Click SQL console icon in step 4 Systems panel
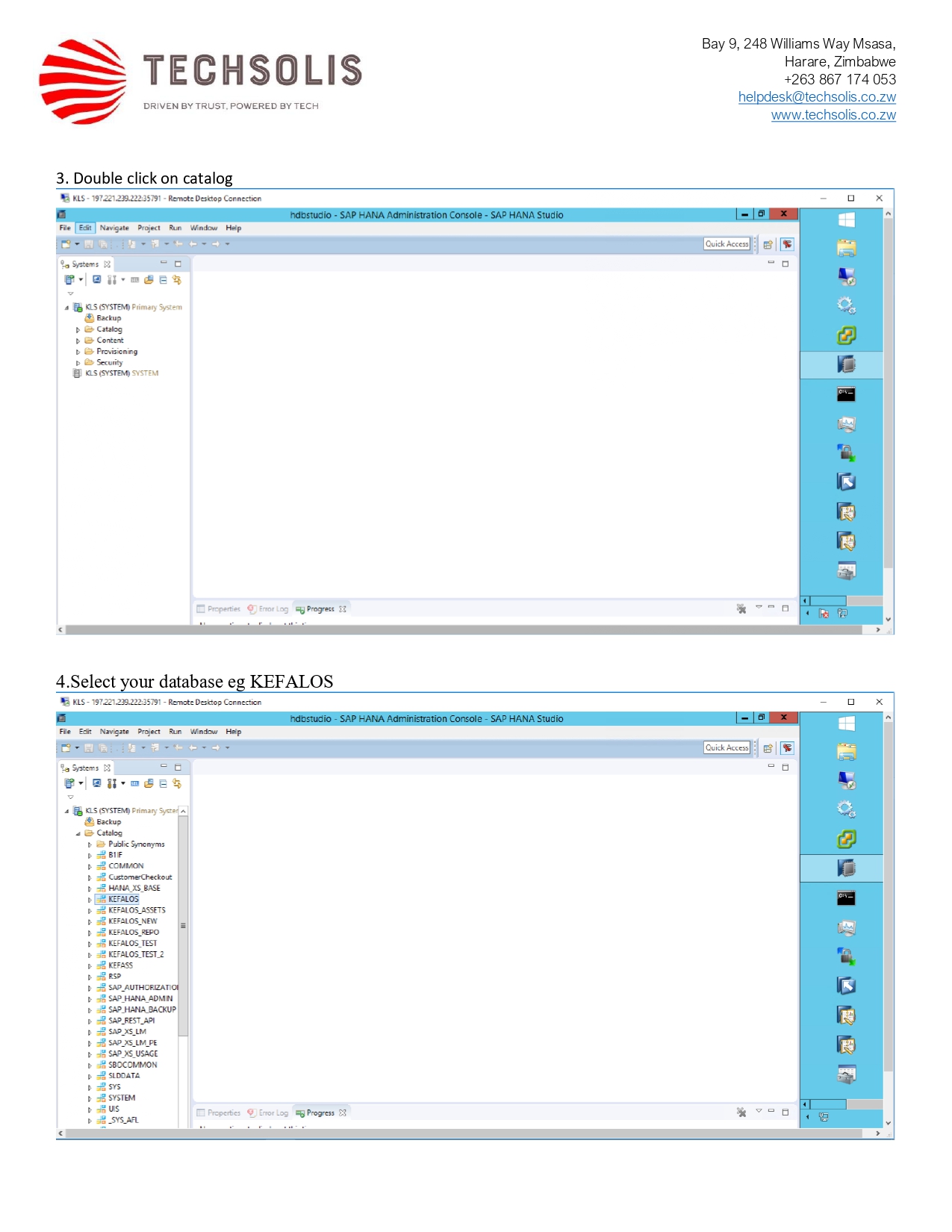This screenshot has height=1232, width=952. 135,784
